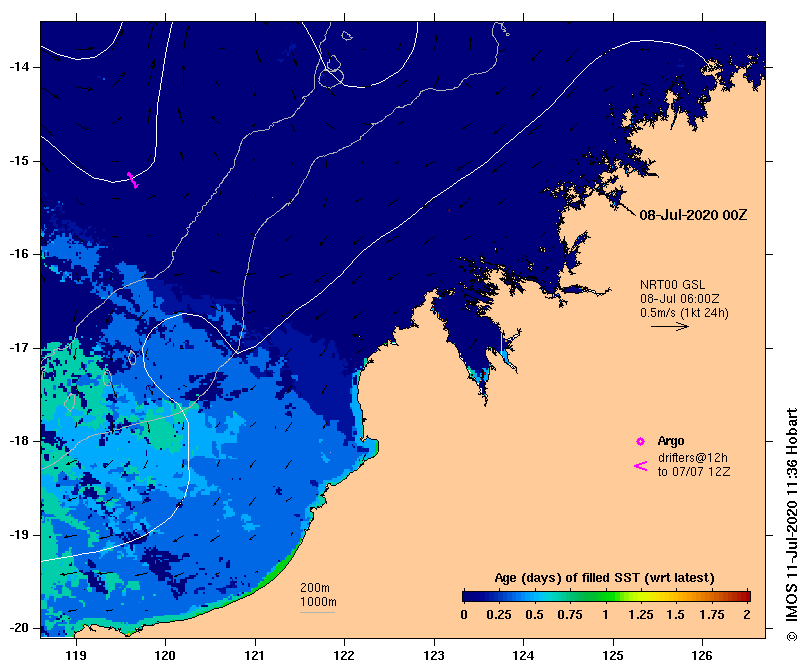809x672 pixels.
Task: Click the colorbar tick label '0.25'
Action: pyautogui.click(x=498, y=615)
